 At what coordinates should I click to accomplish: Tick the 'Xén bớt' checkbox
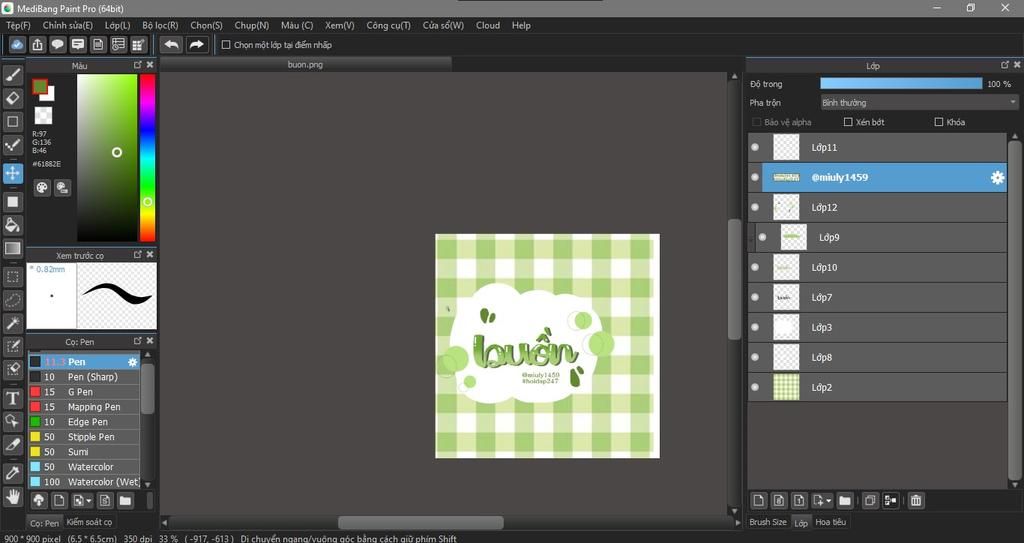(x=848, y=122)
